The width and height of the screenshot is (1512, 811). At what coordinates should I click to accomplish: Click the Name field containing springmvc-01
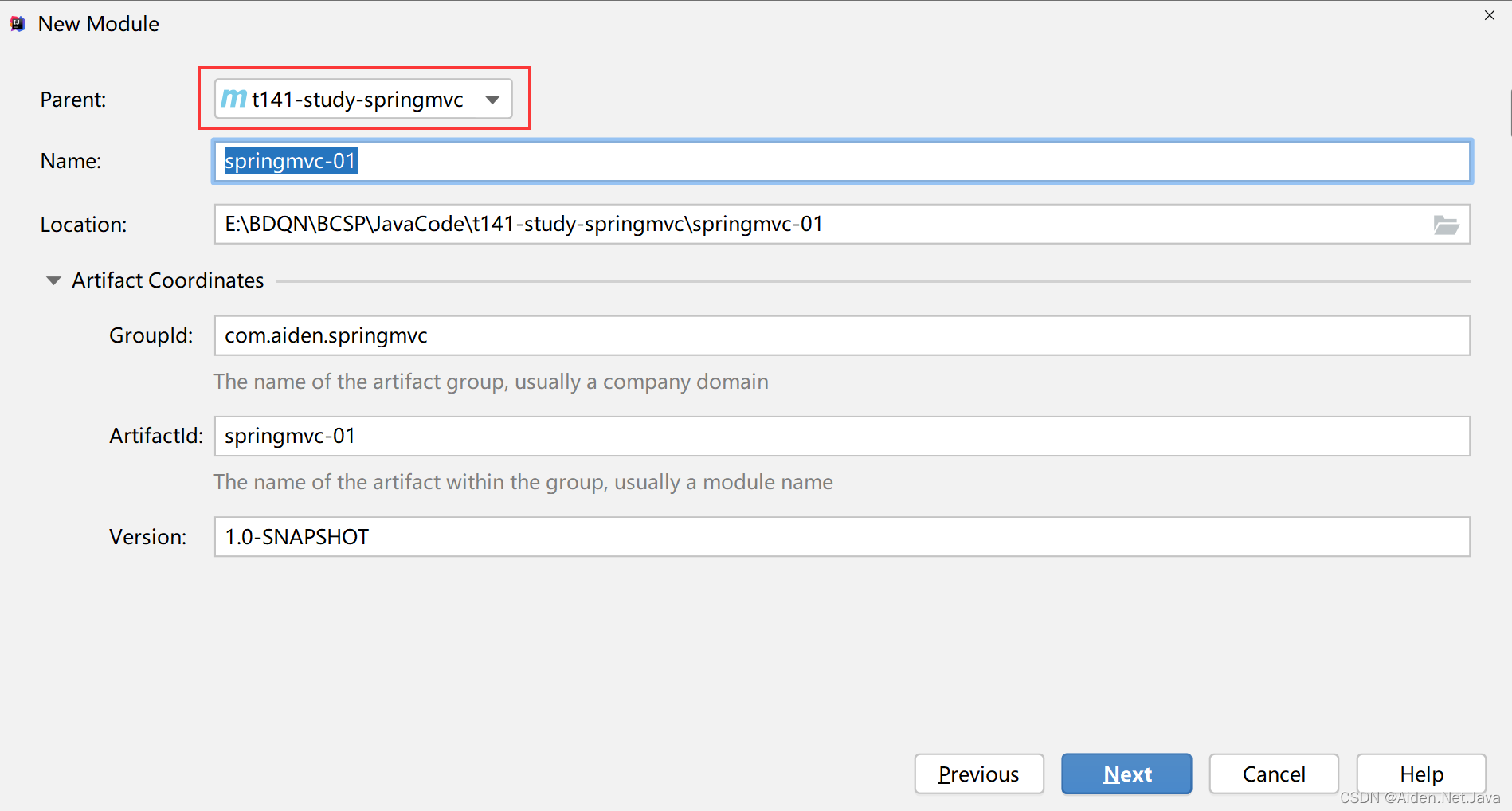[842, 161]
